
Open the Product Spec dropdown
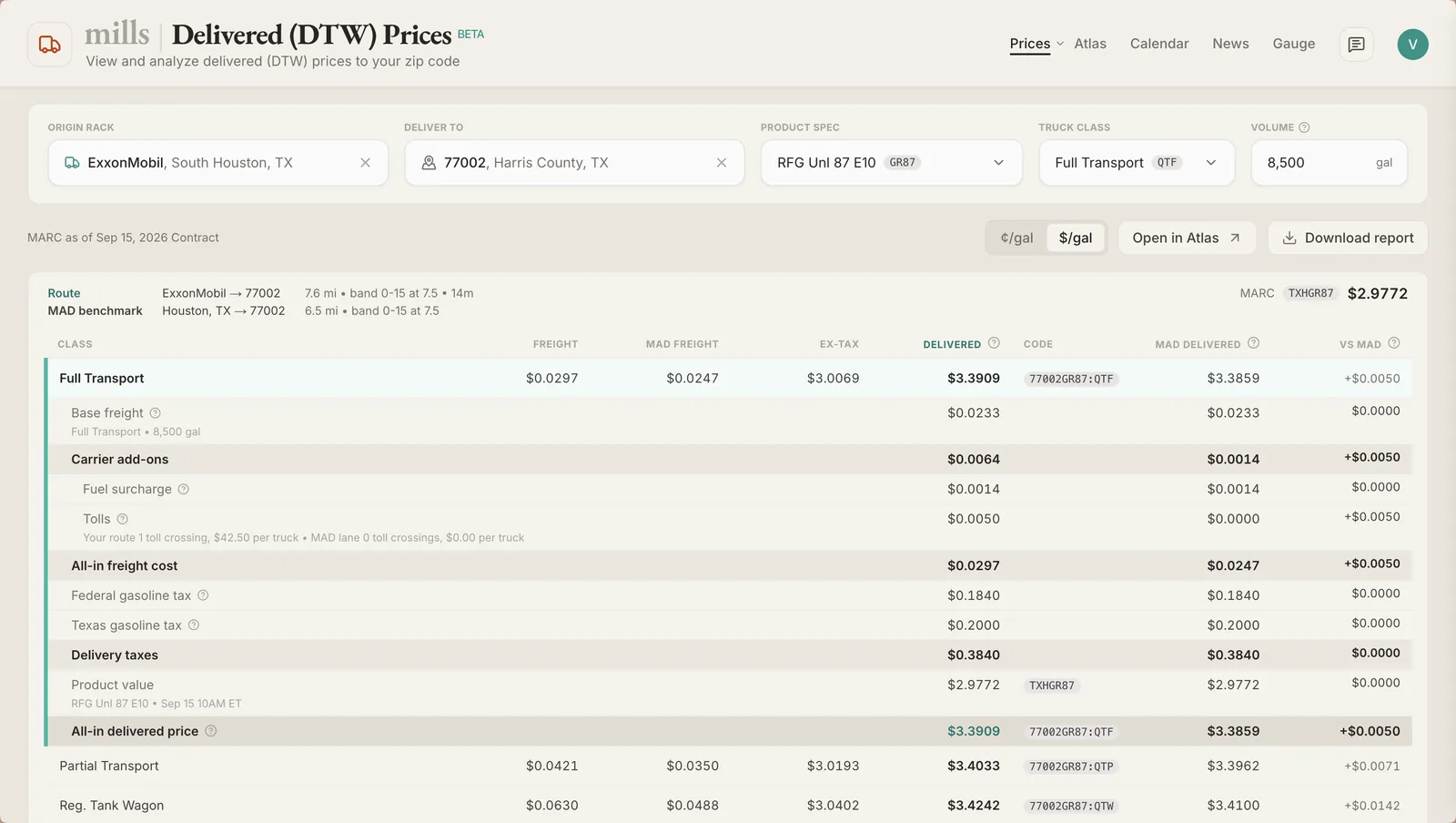click(x=891, y=163)
